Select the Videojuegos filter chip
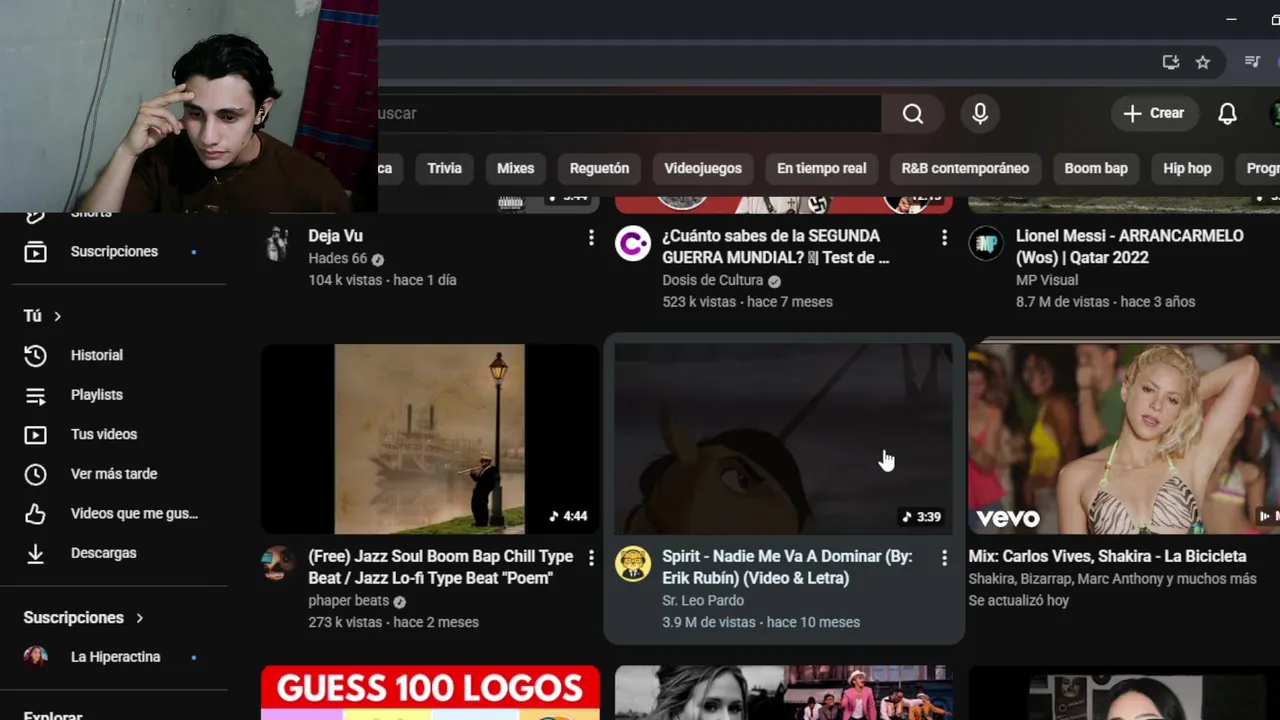1280x720 pixels. click(703, 168)
